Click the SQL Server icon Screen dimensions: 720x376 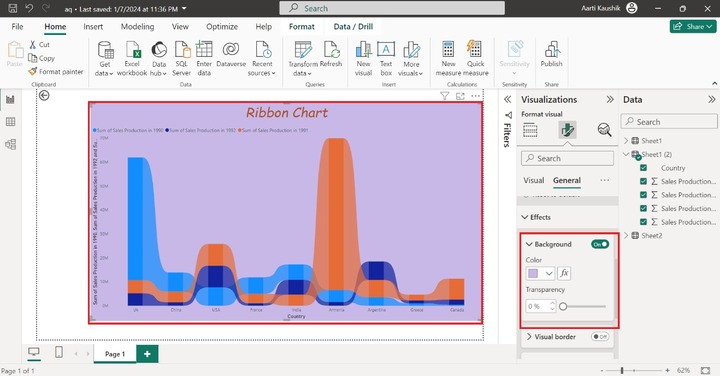[x=182, y=50]
